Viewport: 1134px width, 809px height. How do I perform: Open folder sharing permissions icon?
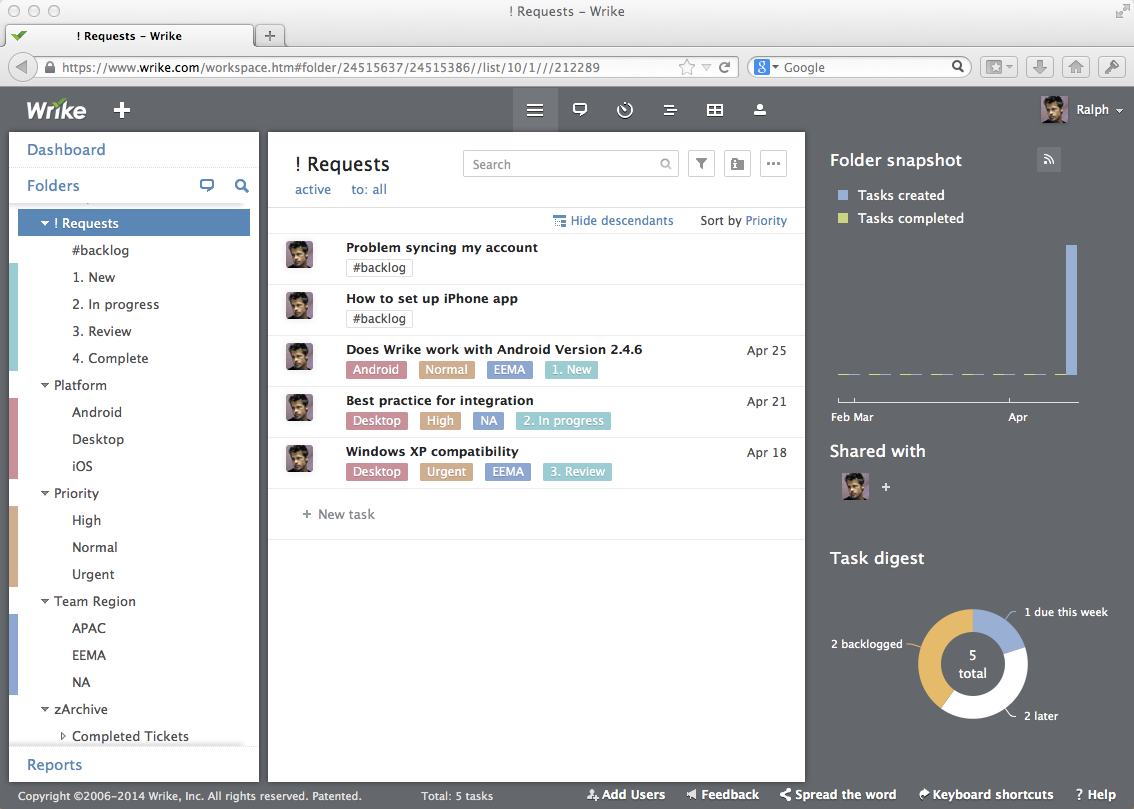coord(737,163)
